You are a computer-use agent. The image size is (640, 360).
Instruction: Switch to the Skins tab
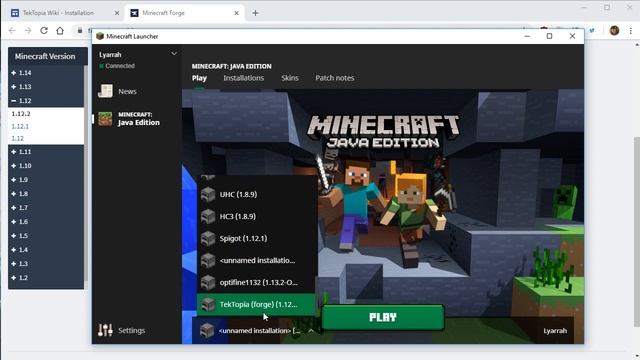[290, 78]
